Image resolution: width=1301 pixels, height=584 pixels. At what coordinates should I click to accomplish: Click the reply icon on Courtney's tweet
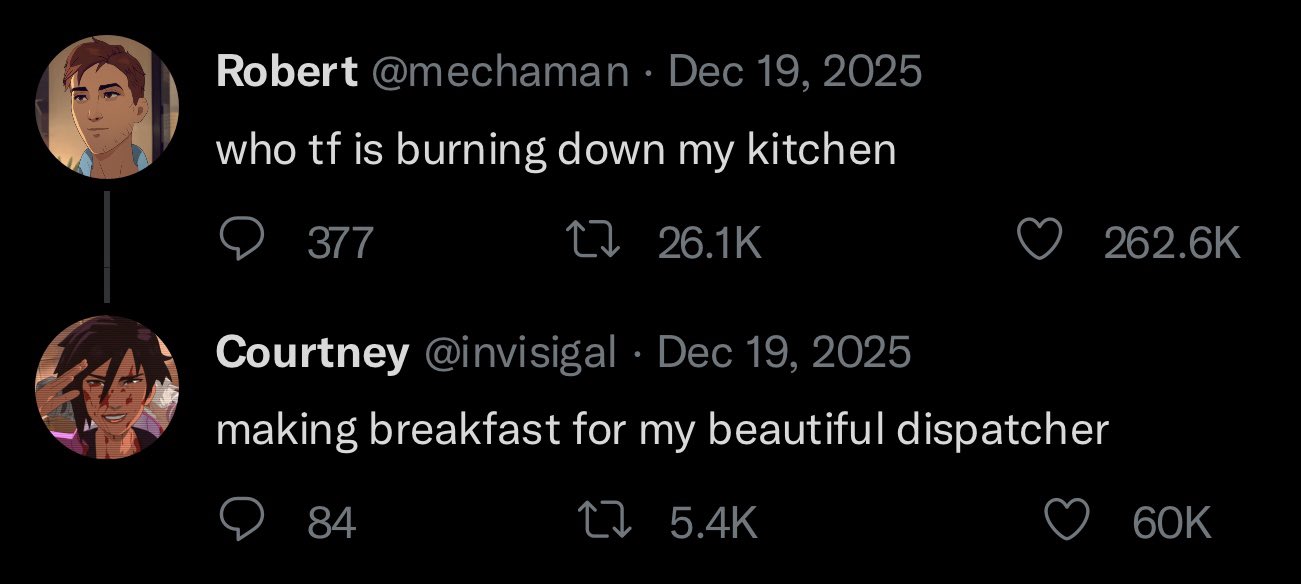click(240, 521)
